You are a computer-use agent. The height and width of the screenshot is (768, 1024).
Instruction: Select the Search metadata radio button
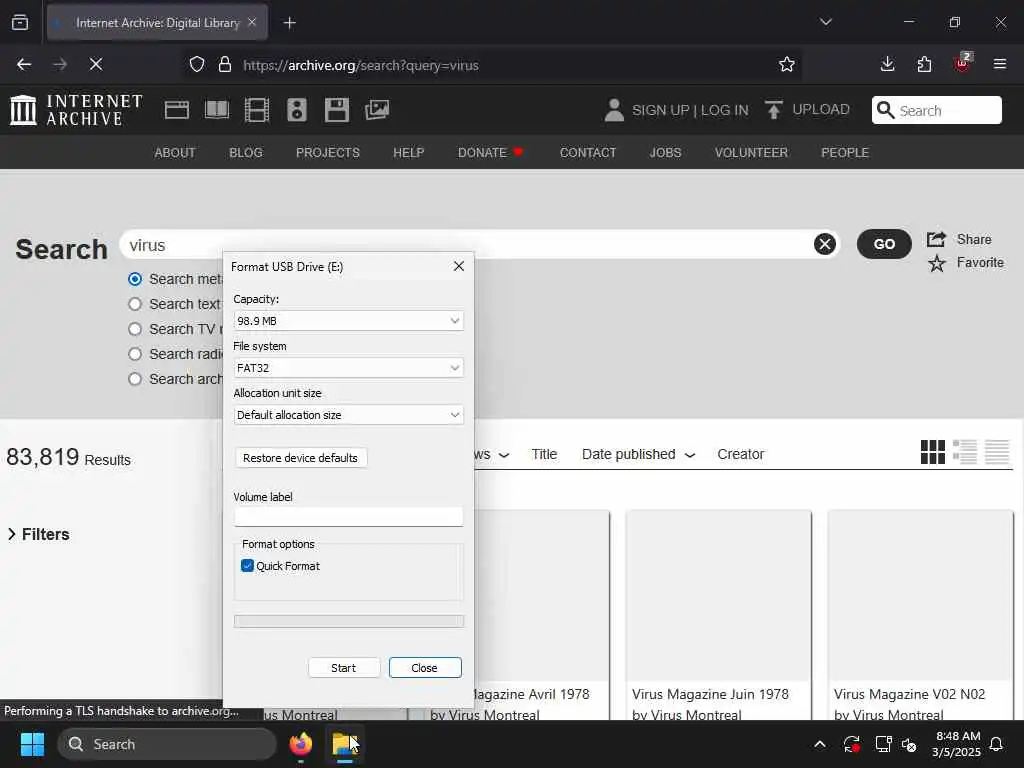[x=135, y=279]
